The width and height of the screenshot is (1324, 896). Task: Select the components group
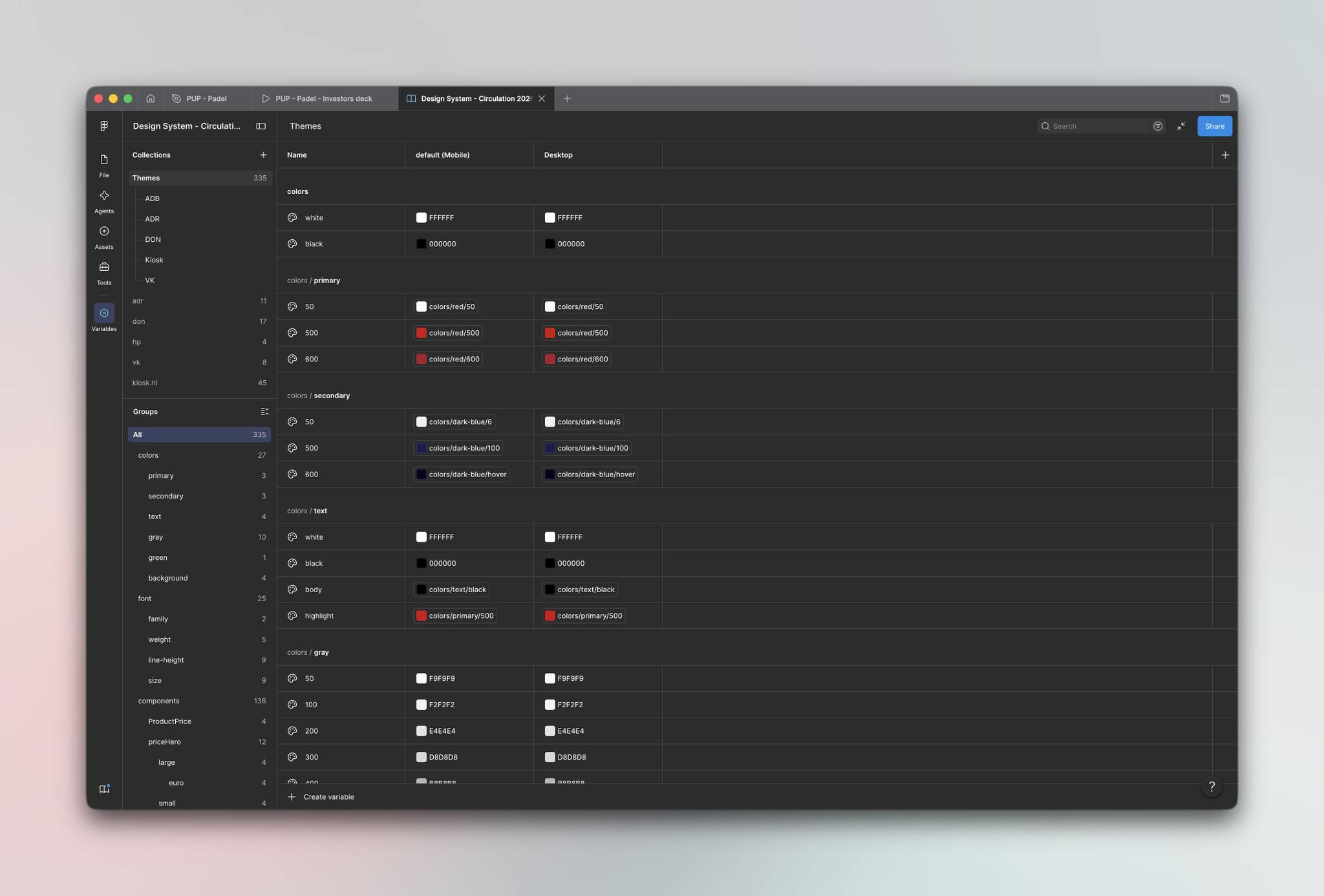pos(200,701)
